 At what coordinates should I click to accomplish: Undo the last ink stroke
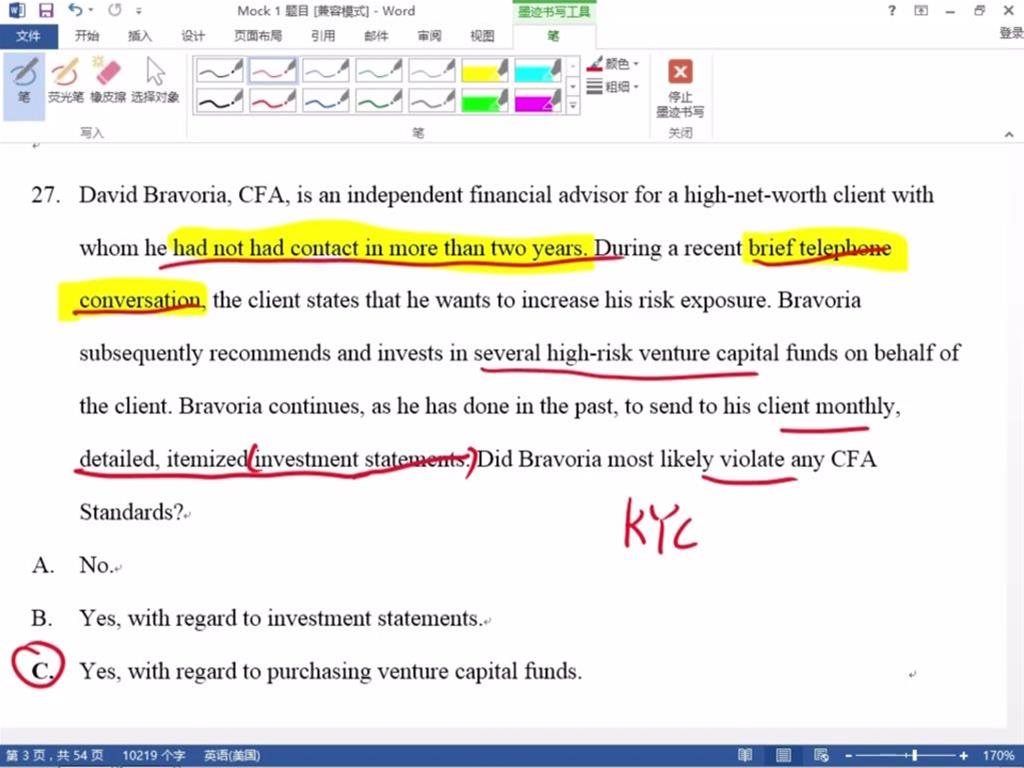[x=76, y=11]
